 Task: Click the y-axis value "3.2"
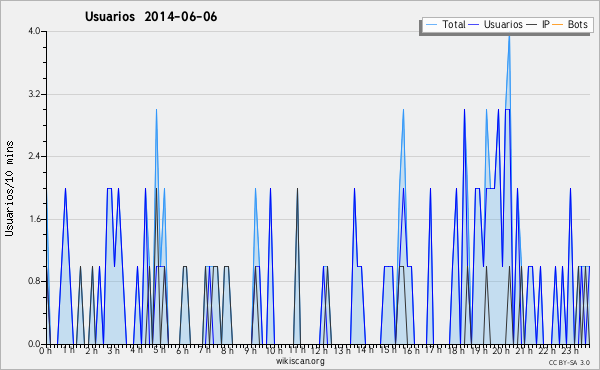[x=34, y=94]
